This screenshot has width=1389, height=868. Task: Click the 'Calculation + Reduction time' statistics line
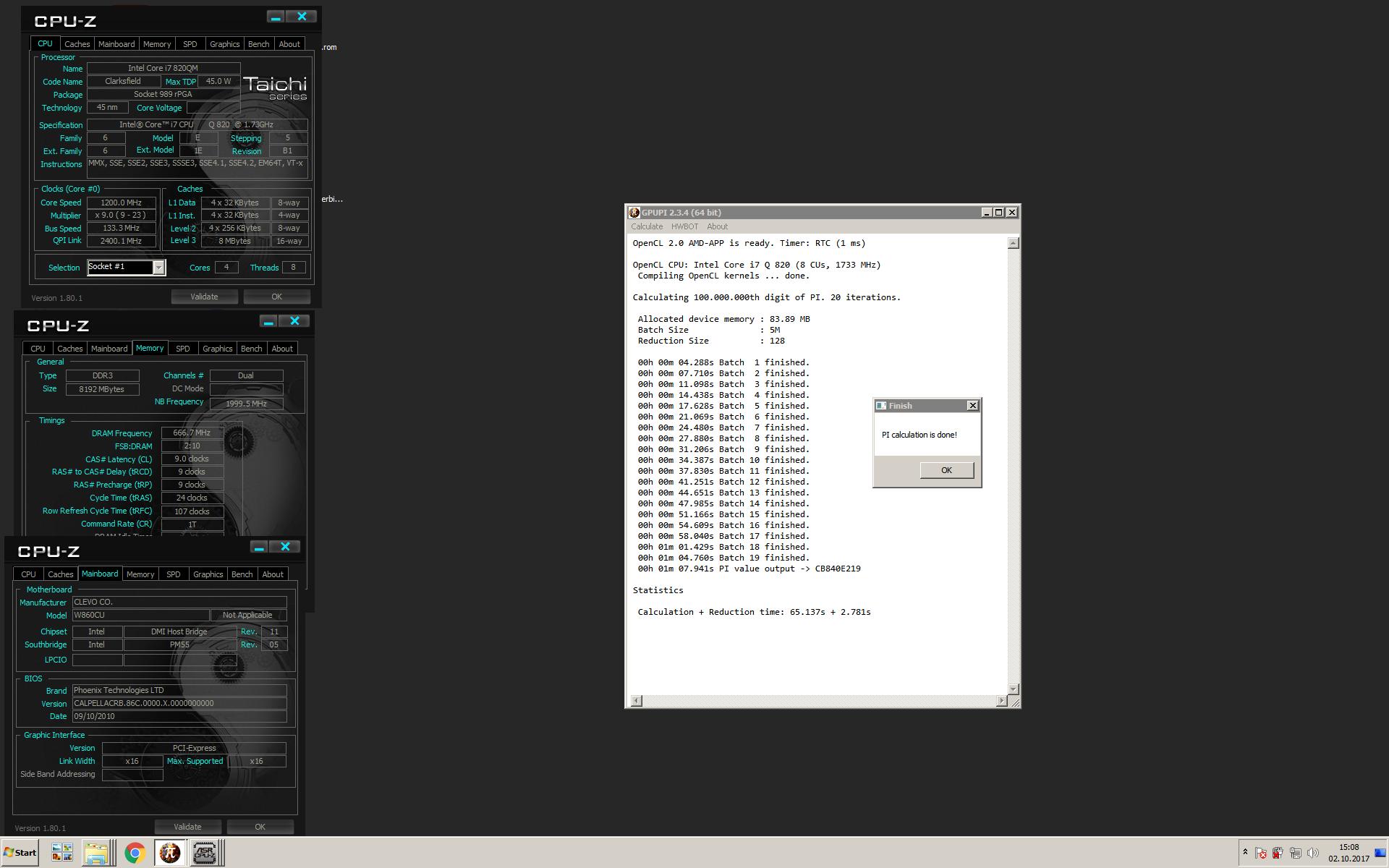[x=754, y=612]
